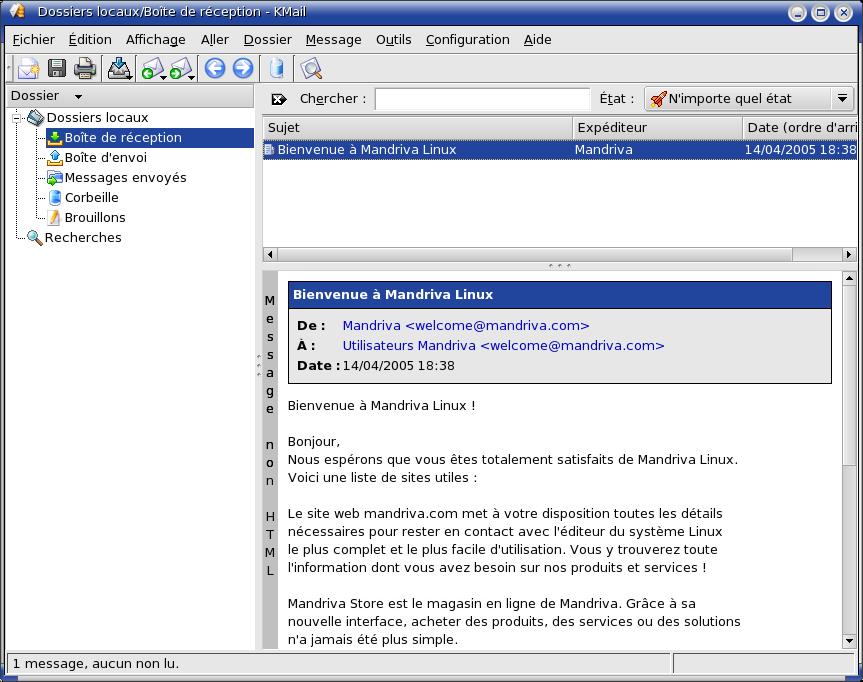Go to next message with right arrow
This screenshot has width=863, height=682.
(x=243, y=68)
